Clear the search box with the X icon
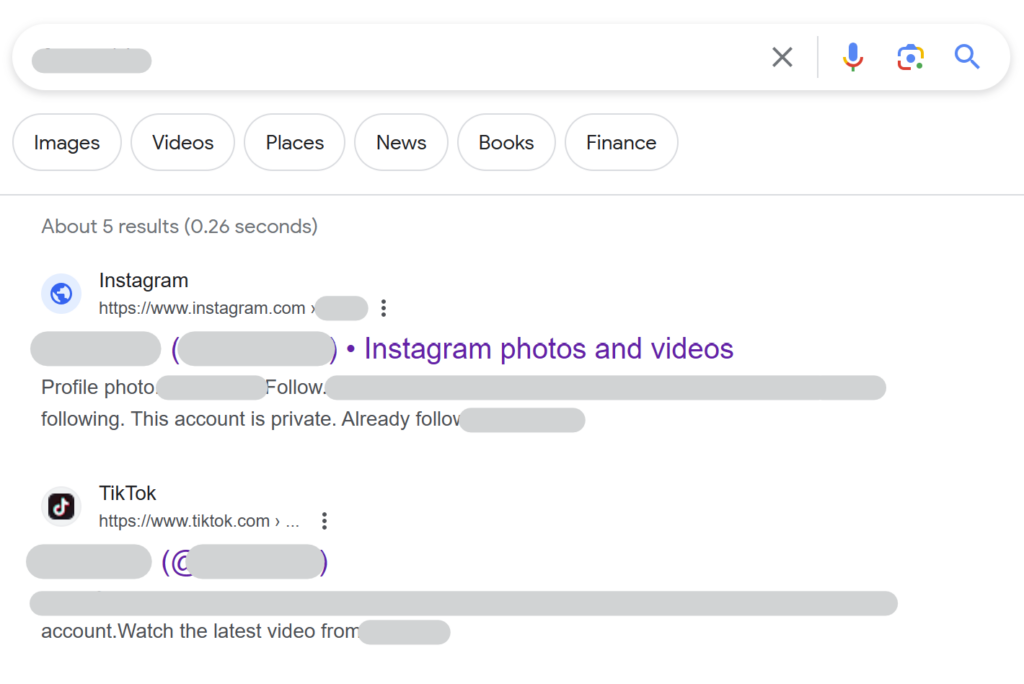This screenshot has height=684, width=1024. pyautogui.click(x=782, y=57)
